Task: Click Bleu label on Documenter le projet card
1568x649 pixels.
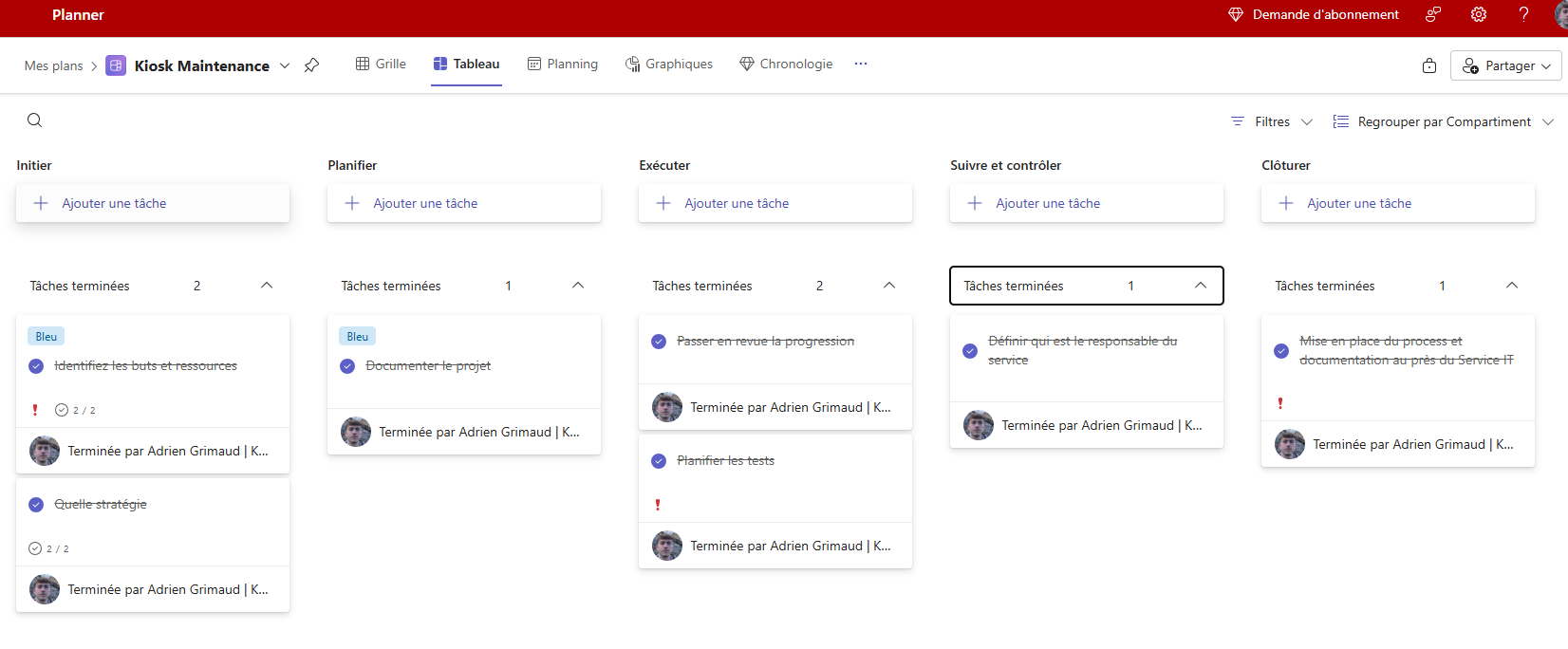Action: click(358, 336)
